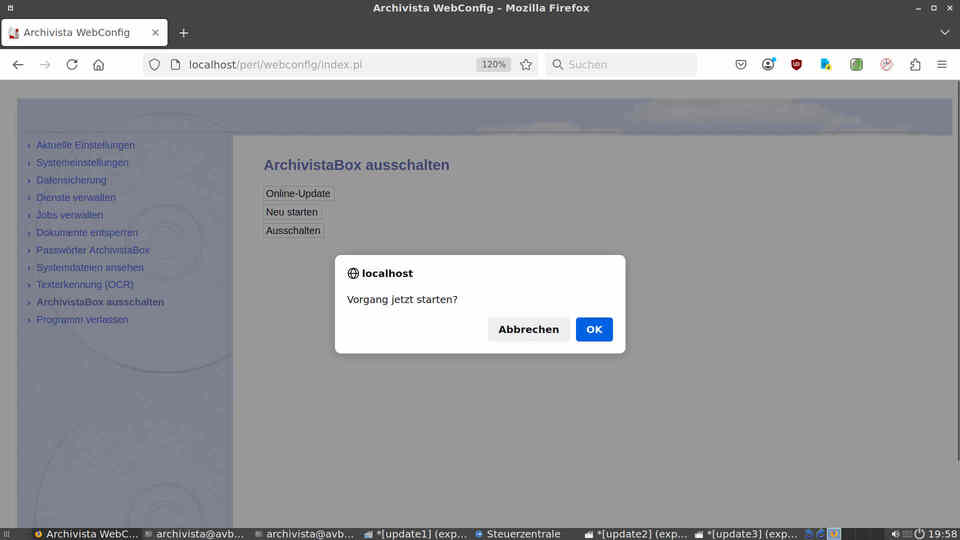Focus the Suchen search field

click(621, 64)
